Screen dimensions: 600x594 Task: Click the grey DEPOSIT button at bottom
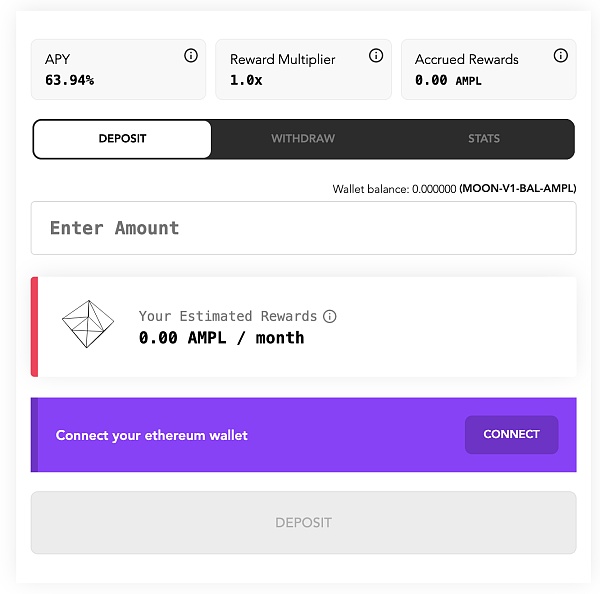pos(303,522)
